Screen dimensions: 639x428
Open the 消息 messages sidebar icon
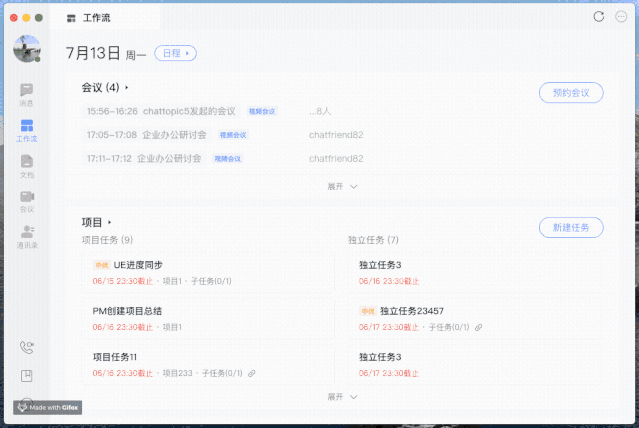tap(27, 92)
